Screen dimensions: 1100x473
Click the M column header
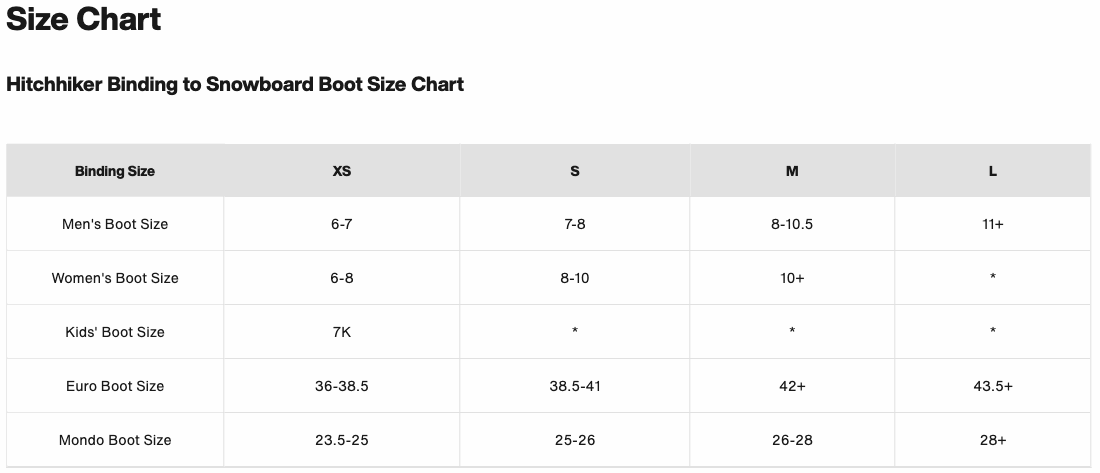point(792,171)
